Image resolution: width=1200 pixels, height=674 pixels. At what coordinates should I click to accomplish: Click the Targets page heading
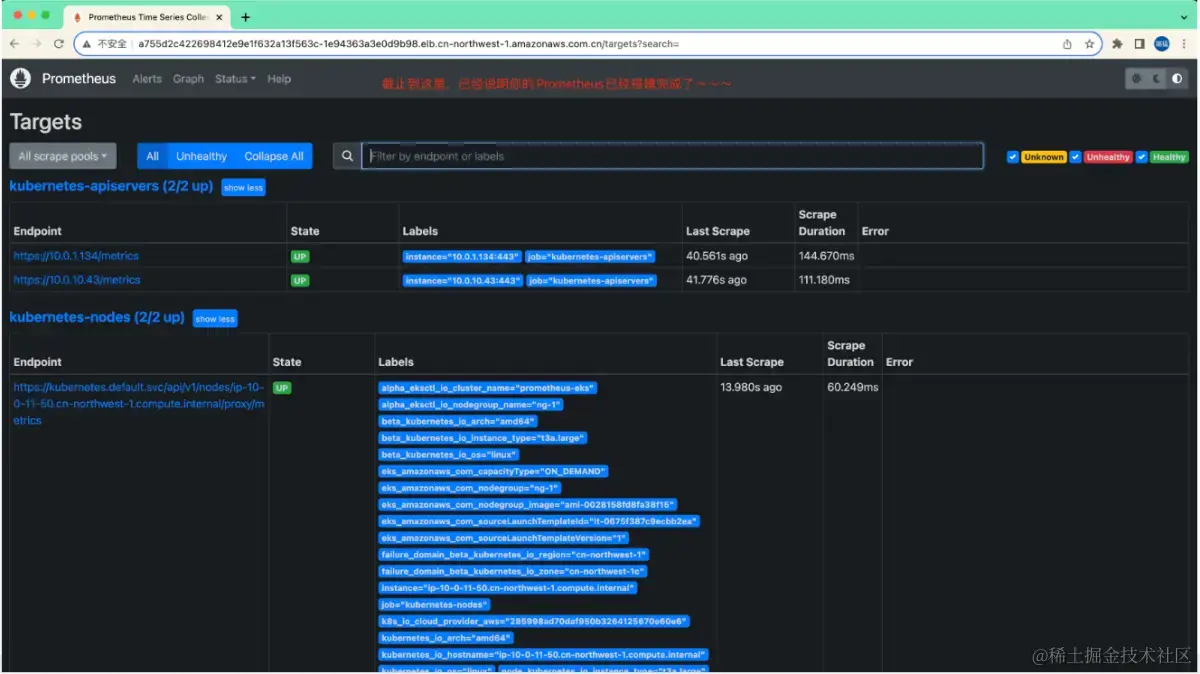coord(46,122)
